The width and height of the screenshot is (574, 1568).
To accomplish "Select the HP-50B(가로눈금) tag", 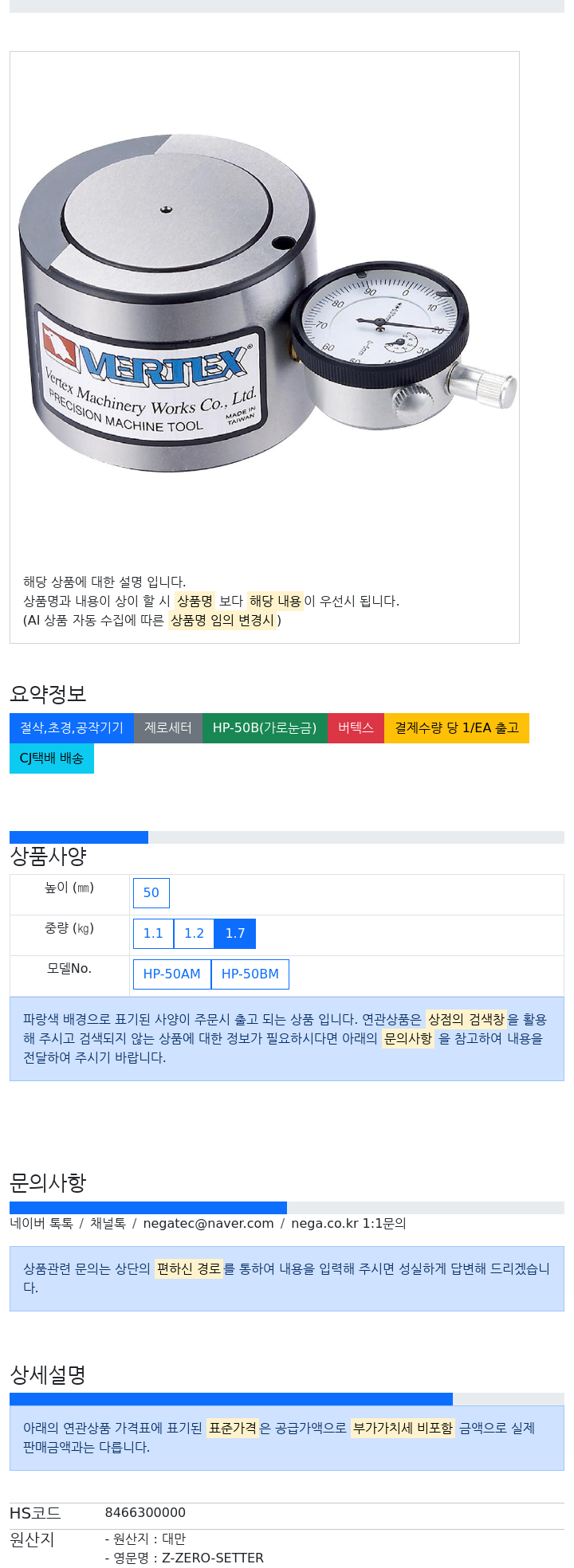I will click(x=265, y=728).
